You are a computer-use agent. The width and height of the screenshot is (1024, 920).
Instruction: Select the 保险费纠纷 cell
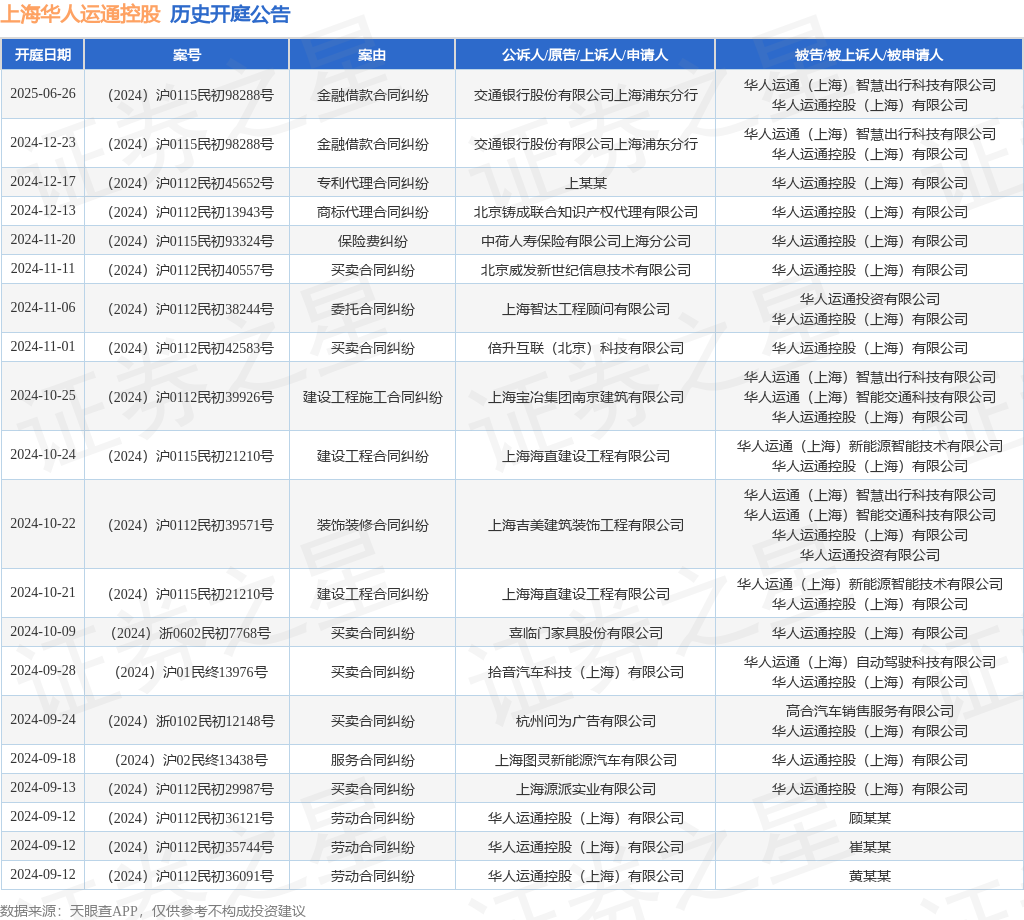pos(372,242)
